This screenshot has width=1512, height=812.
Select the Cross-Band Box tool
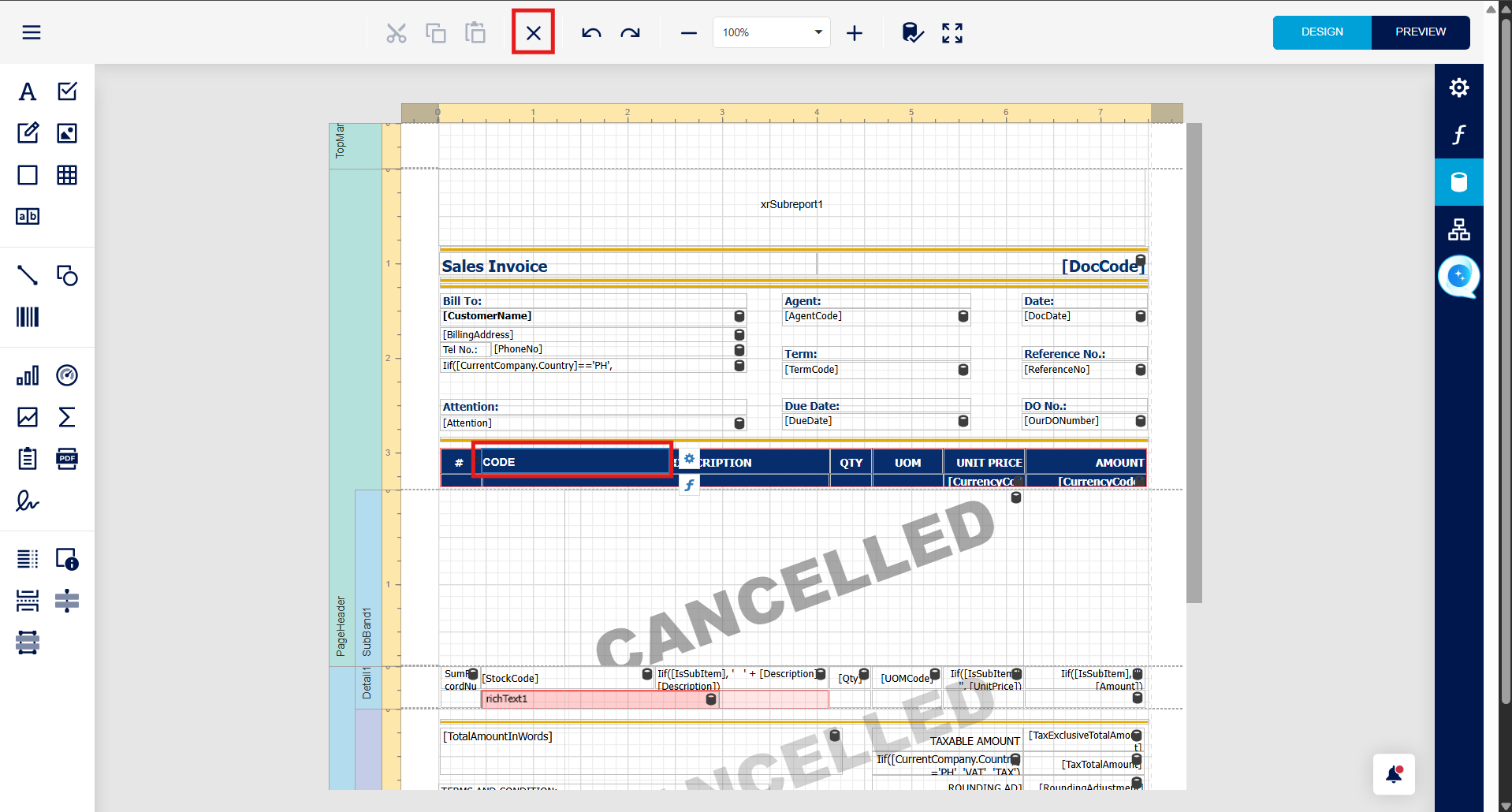[x=28, y=643]
